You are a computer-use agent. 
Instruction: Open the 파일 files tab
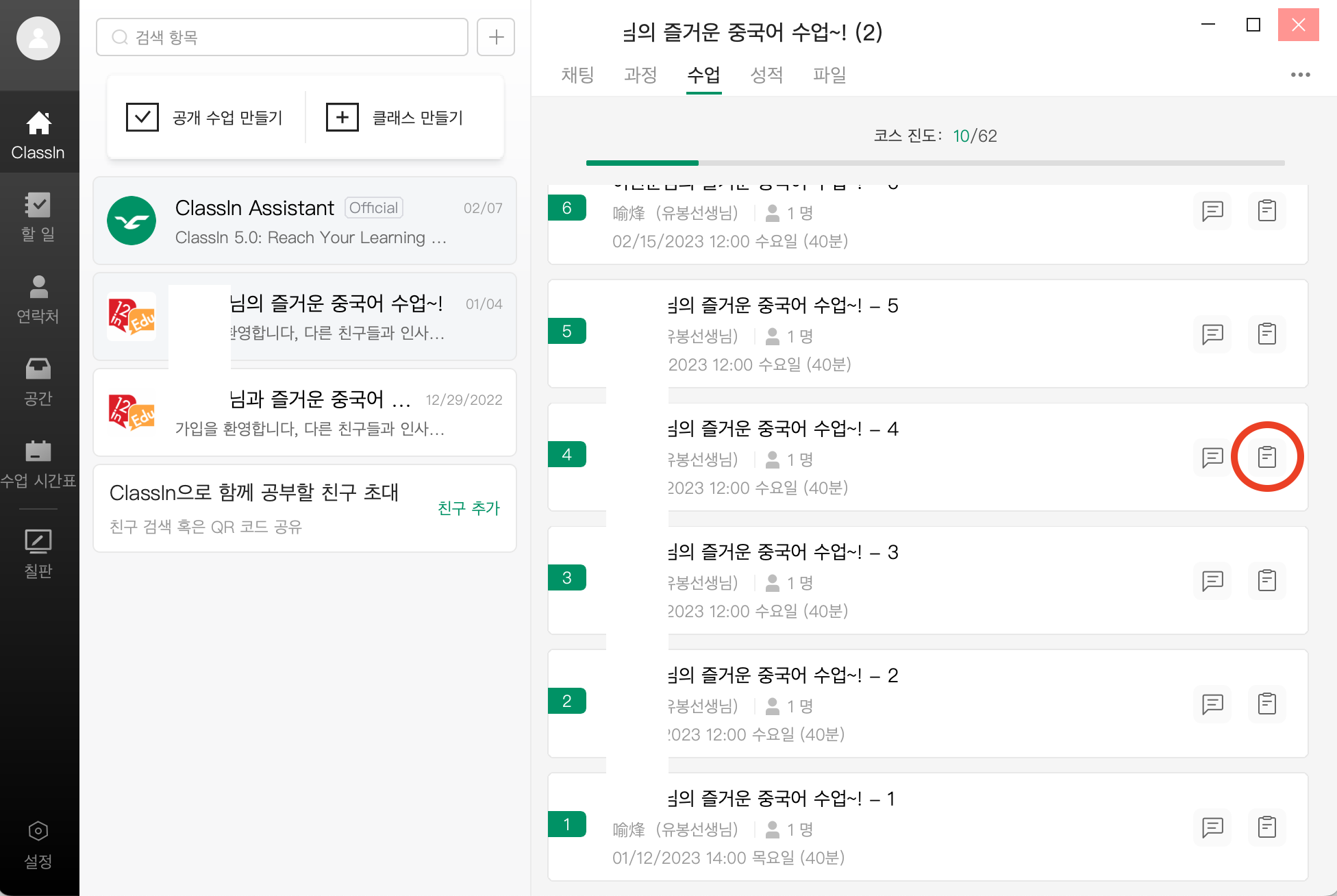[x=829, y=75]
